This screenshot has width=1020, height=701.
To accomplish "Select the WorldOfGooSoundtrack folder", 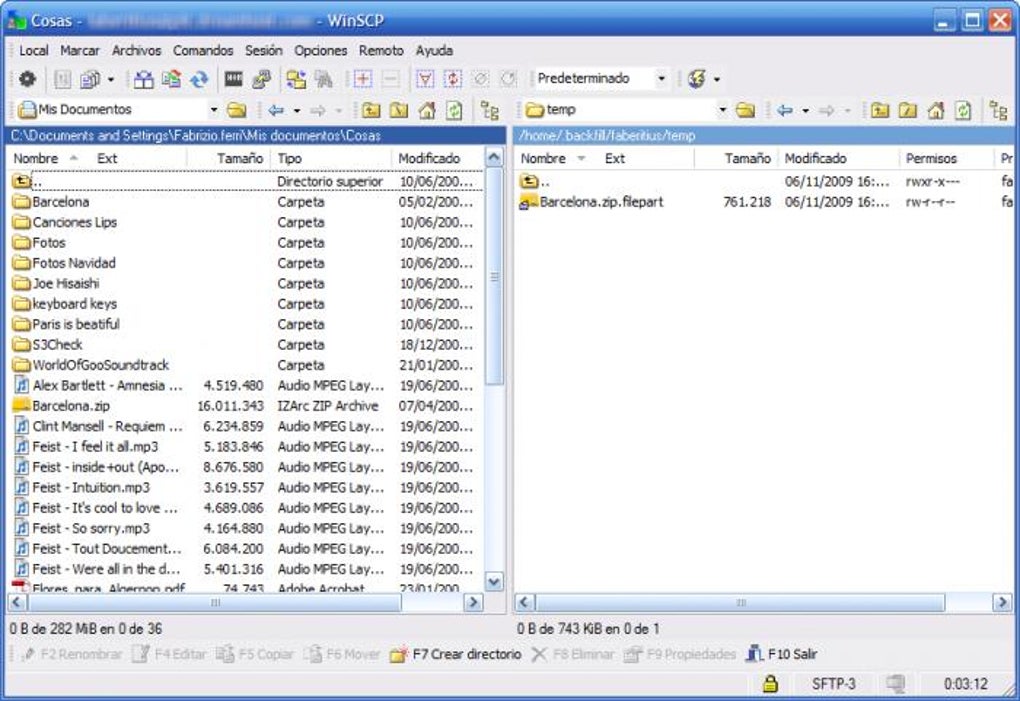I will 91,365.
